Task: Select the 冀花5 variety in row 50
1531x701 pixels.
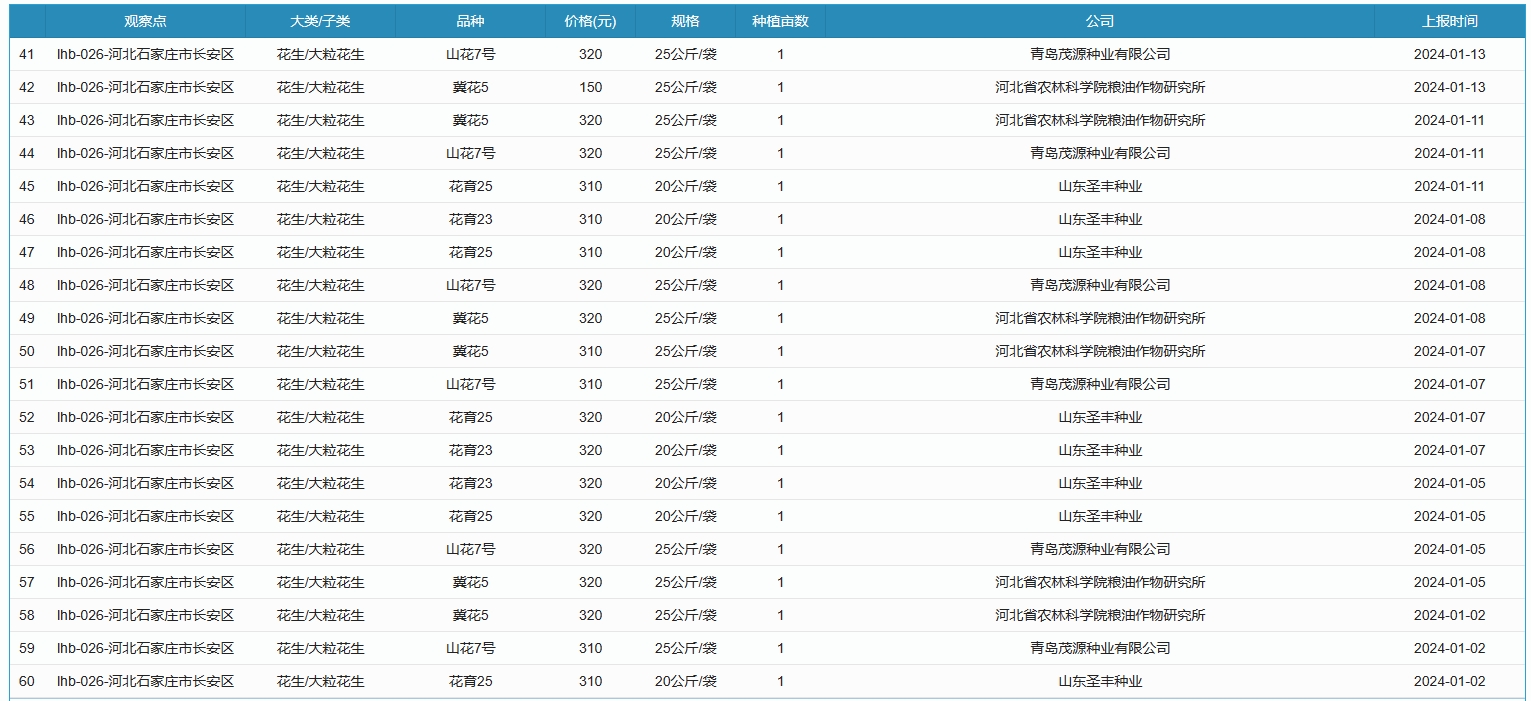Action: (x=470, y=351)
